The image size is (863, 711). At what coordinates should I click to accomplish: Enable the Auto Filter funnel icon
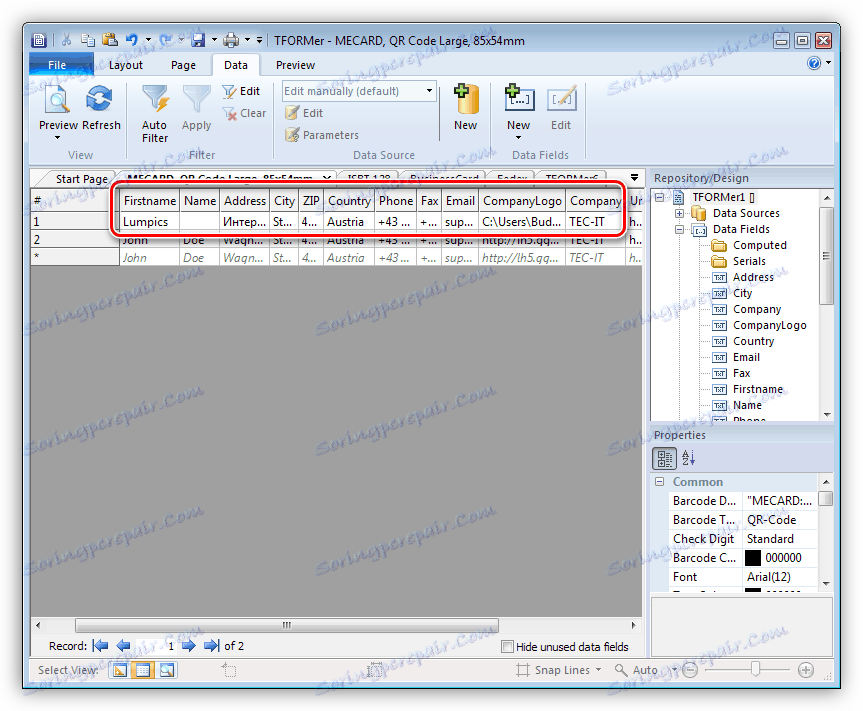coord(155,100)
